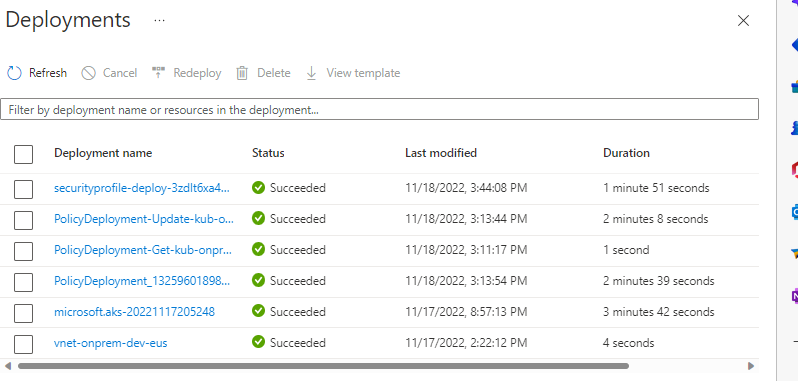
Task: Open securityprofile-deploy-3zdlt6xa4 deployment link
Action: (142, 188)
